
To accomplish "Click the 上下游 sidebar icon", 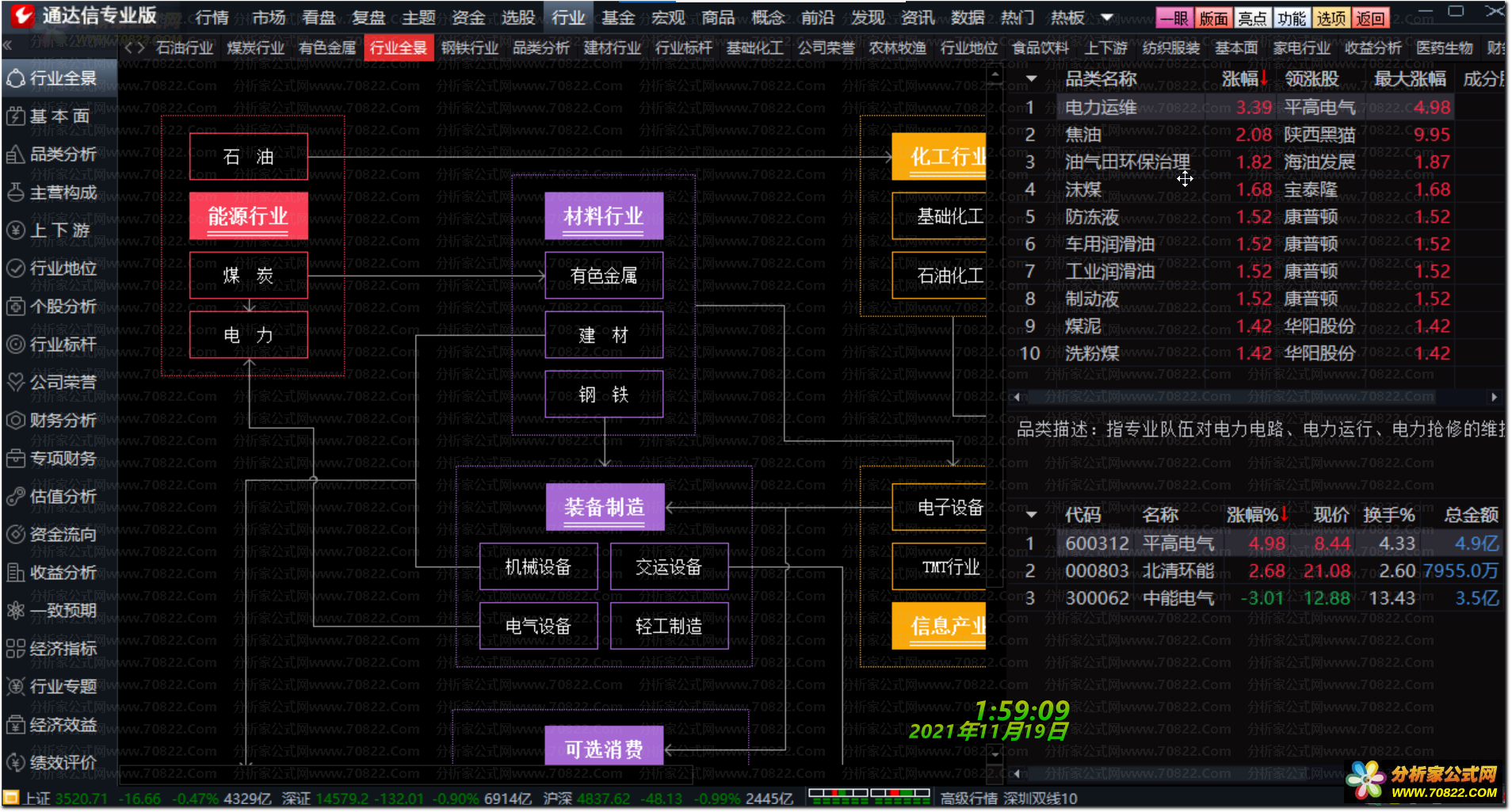I will (15, 231).
